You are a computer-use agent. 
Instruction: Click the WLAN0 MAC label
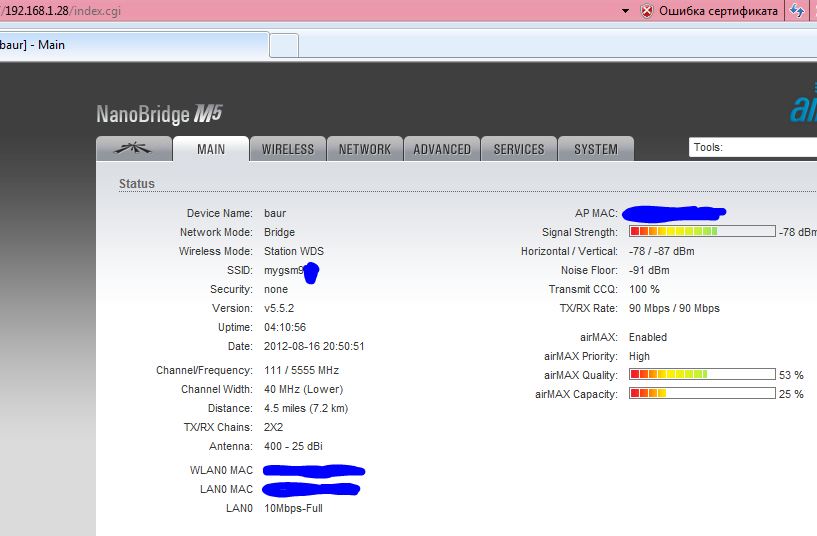click(x=221, y=470)
